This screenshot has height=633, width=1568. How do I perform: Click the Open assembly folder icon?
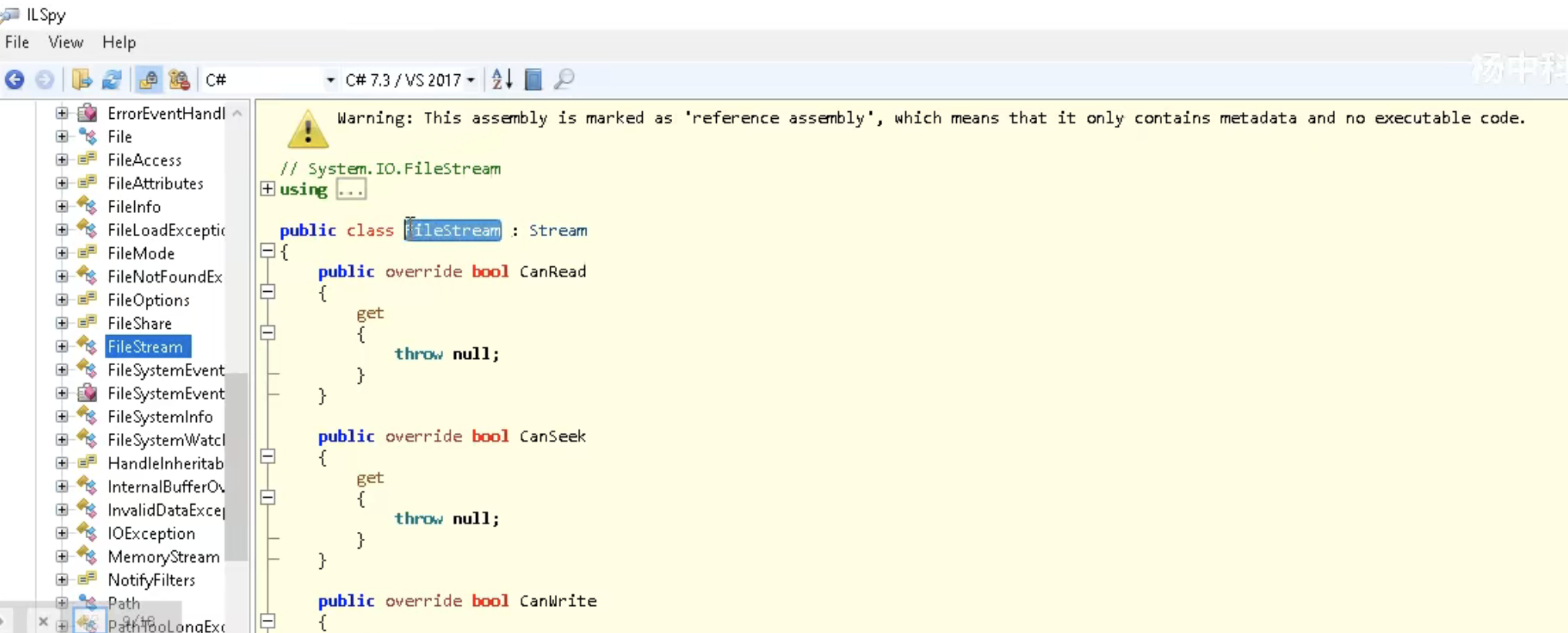[82, 80]
